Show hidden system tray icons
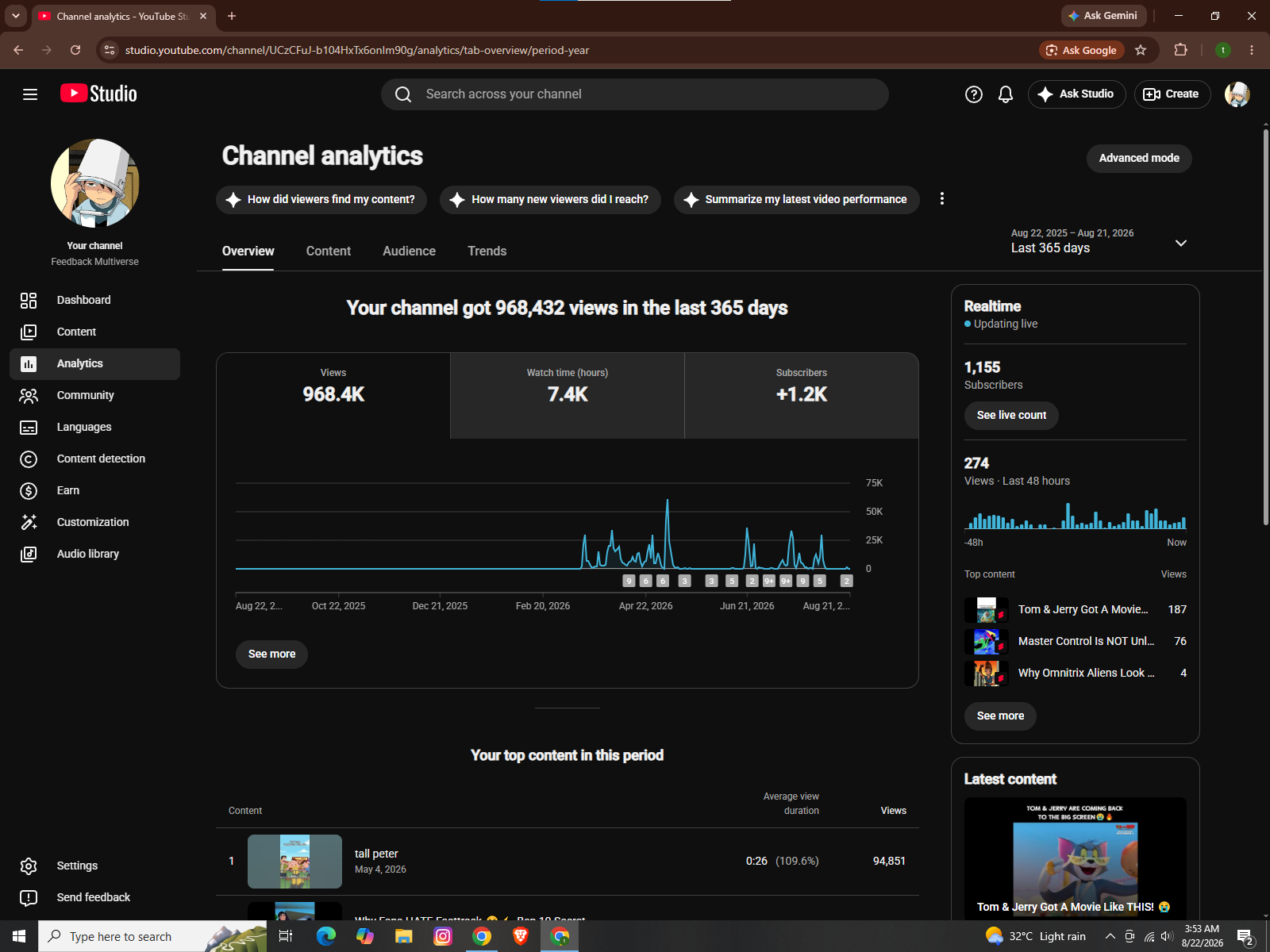The width and height of the screenshot is (1270, 952). point(1110,936)
